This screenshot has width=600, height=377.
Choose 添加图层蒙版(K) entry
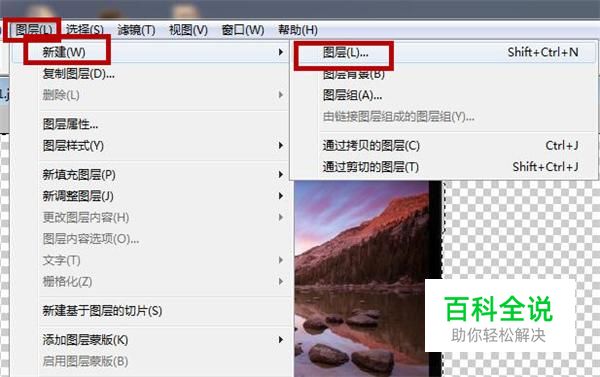click(85, 340)
